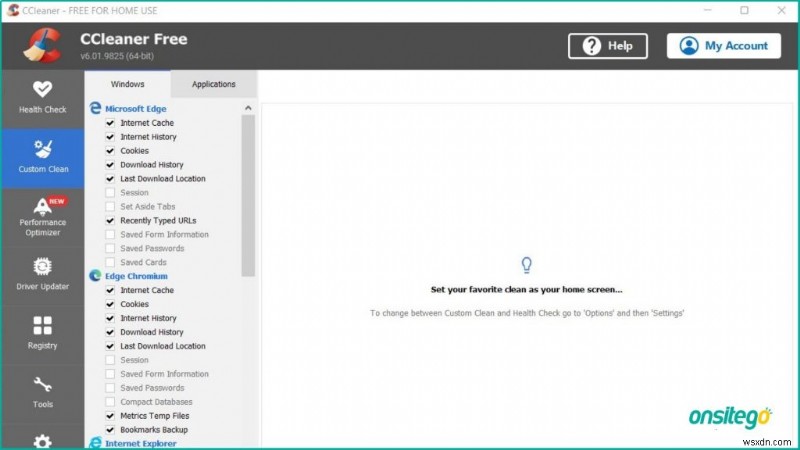Uncheck Microsoft Edge Internet History
Image resolution: width=800 pixels, height=450 pixels.
110,137
